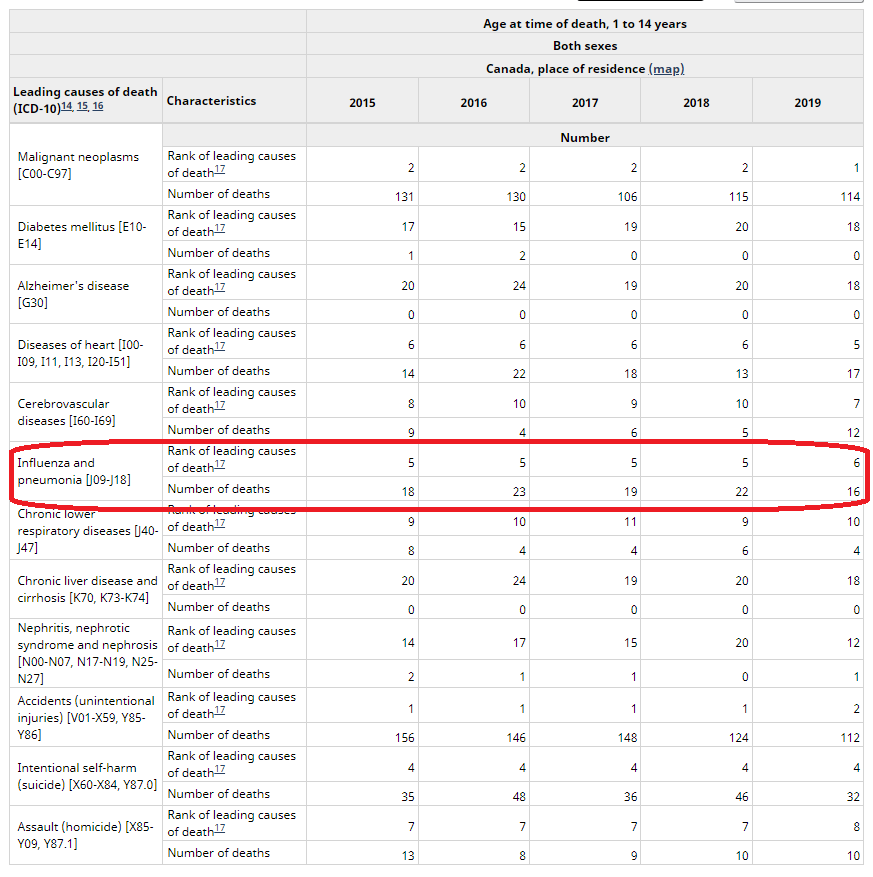
Task: Click 12 cerebrovascular deaths in 2019
Action: 853,433
